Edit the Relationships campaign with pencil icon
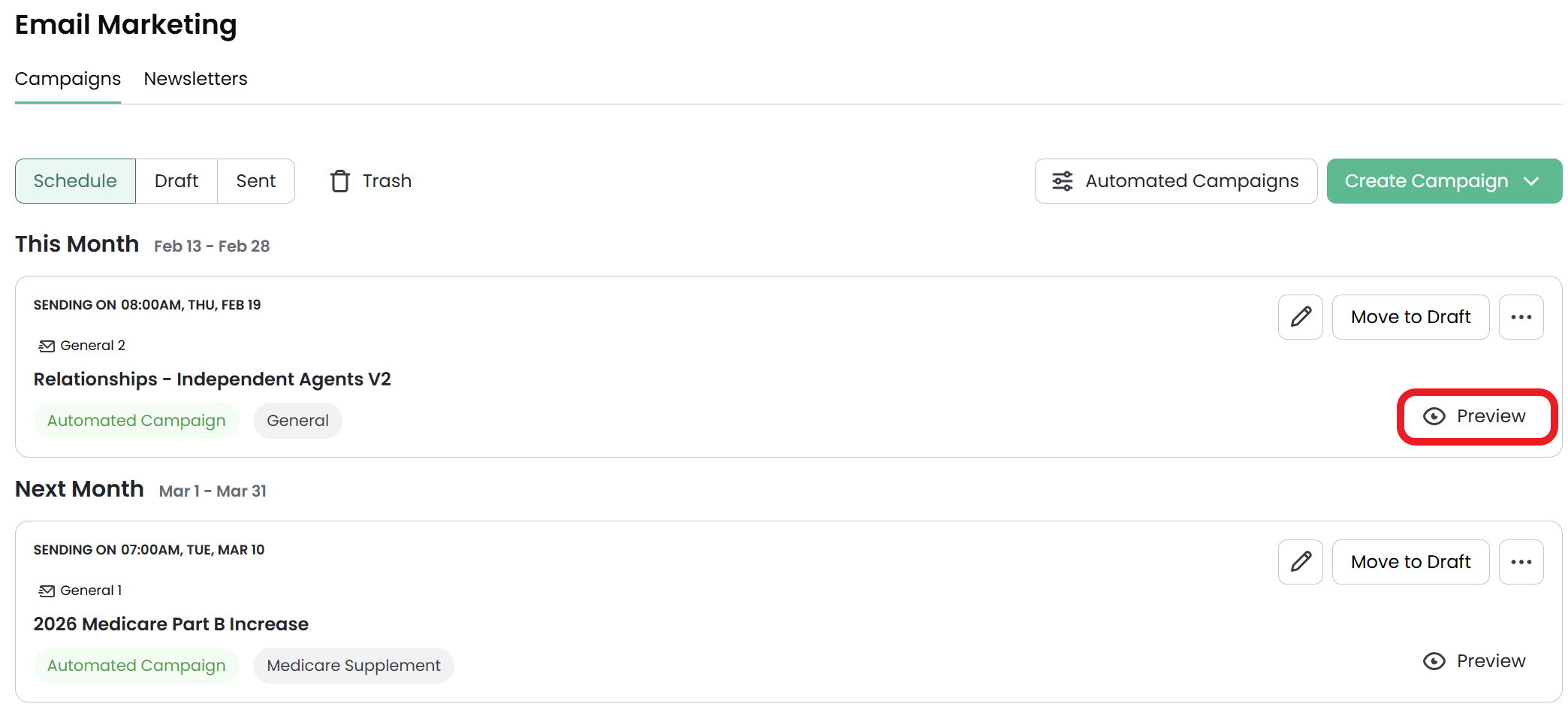Screen dimensions: 1568x713 1300,317
